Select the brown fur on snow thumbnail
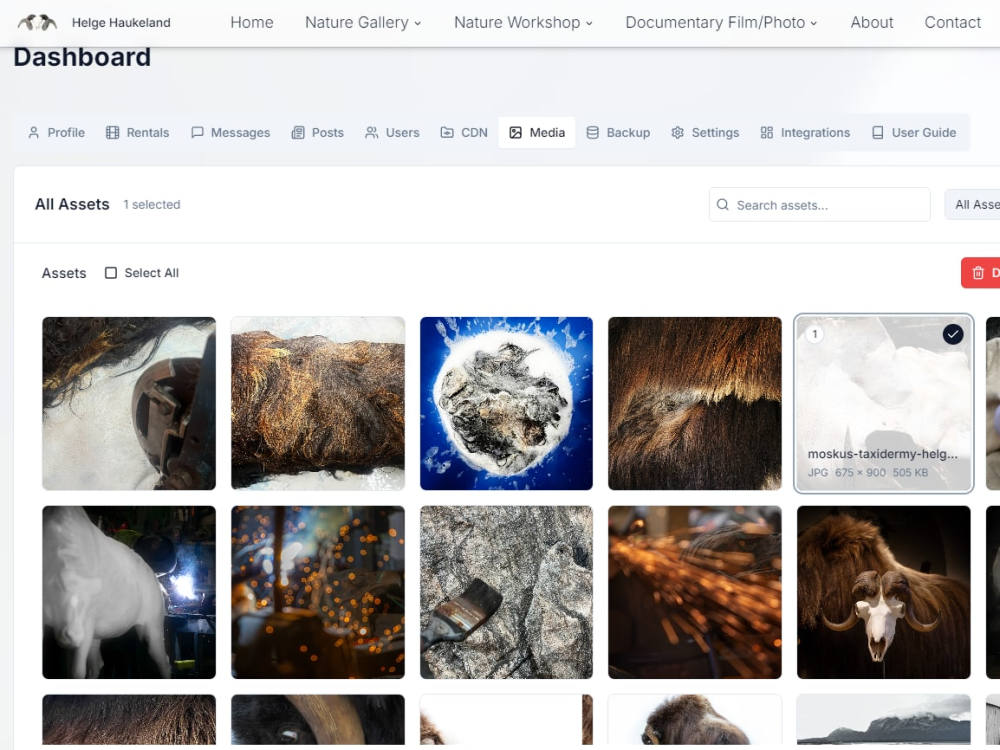The image size is (1000, 750). pos(318,404)
